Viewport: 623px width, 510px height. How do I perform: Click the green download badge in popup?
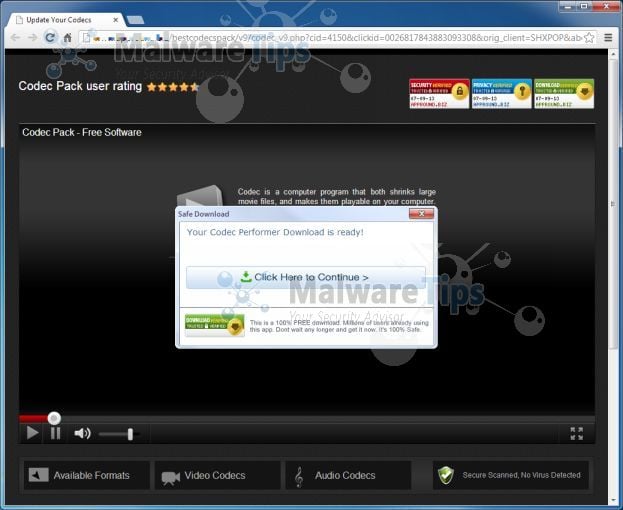215,325
